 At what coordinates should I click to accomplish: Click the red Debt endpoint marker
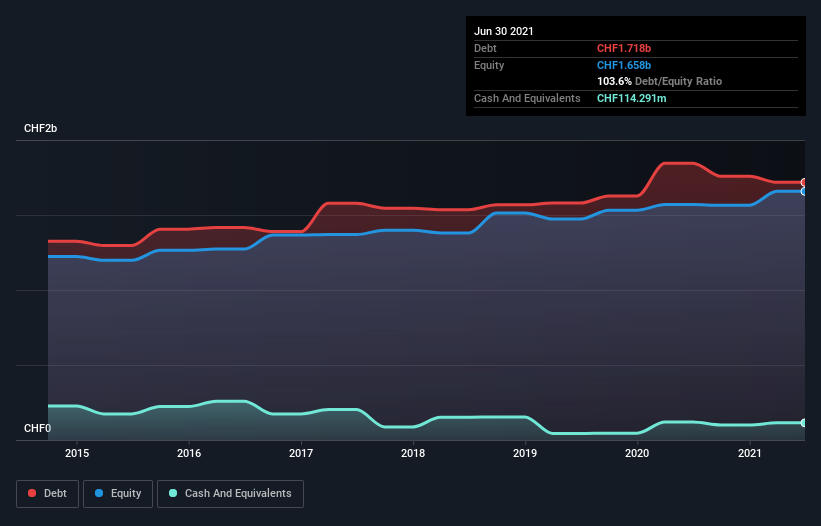pyautogui.click(x=804, y=183)
